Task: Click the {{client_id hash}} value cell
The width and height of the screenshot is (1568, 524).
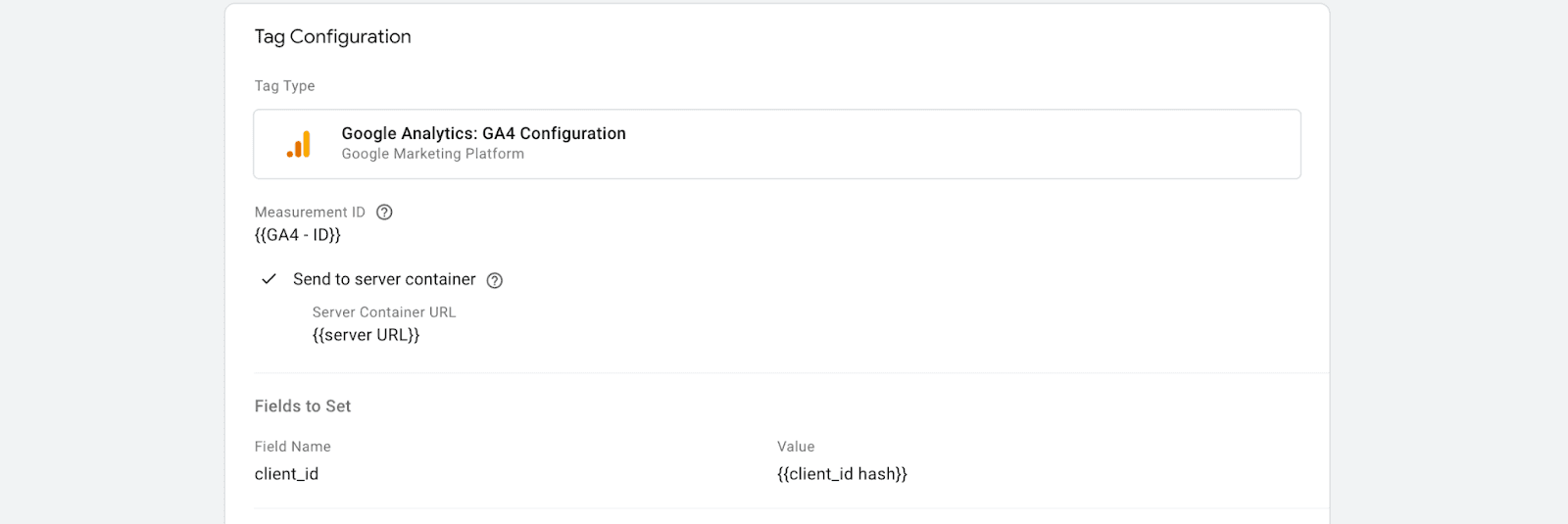Action: pyautogui.click(x=842, y=474)
